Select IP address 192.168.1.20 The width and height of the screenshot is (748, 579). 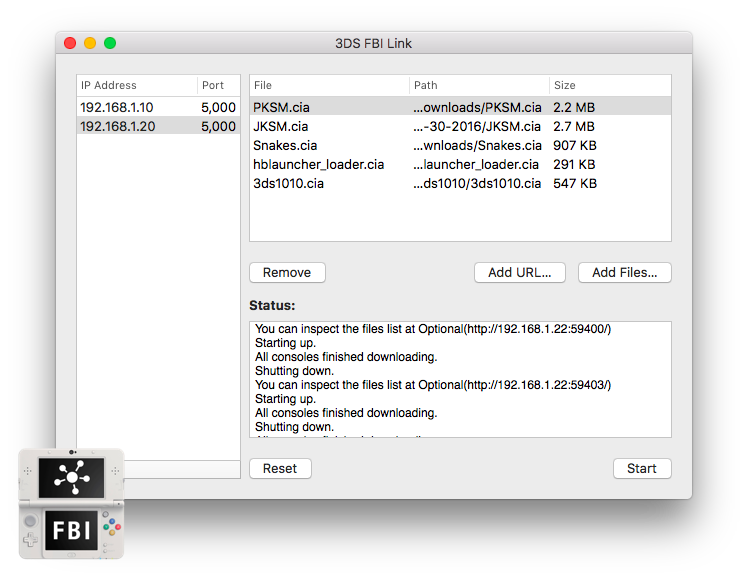click(117, 126)
